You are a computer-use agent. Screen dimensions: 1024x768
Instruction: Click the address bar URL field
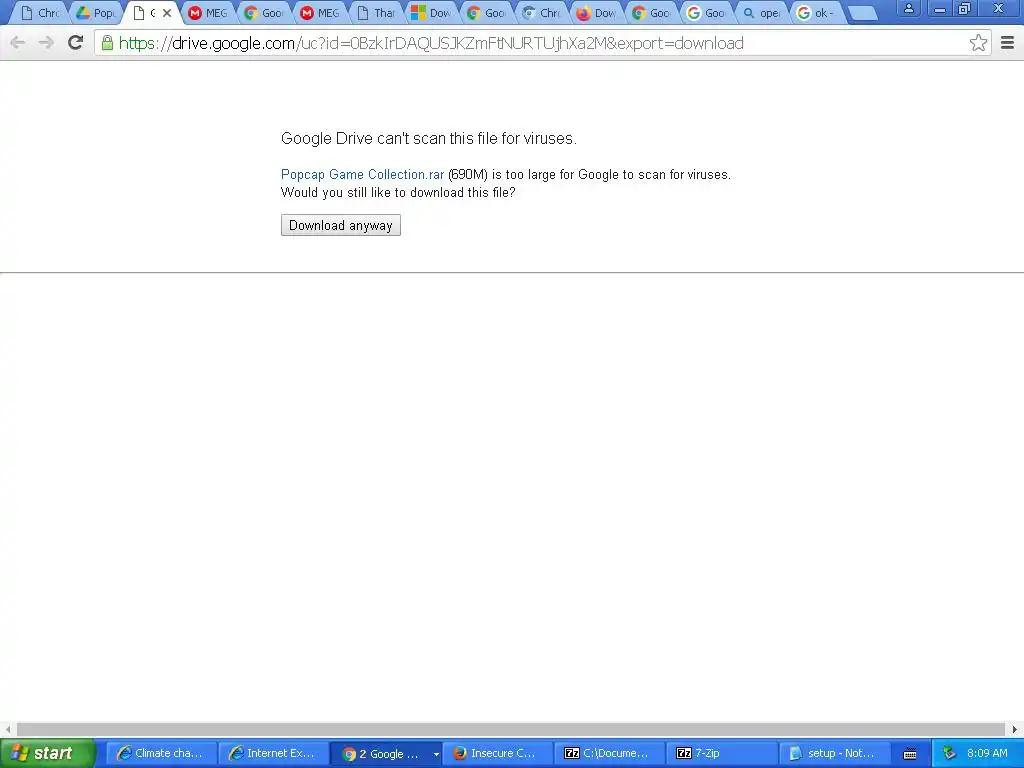pos(541,43)
